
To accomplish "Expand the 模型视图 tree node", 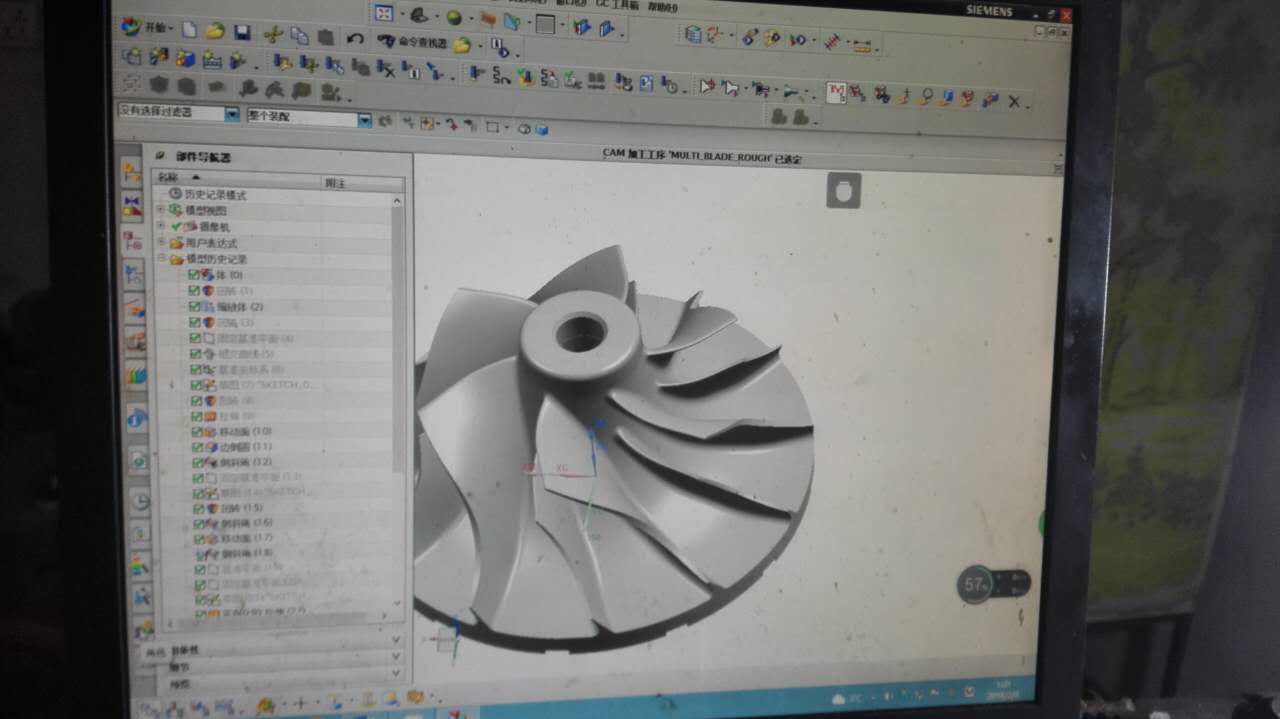I will [161, 210].
